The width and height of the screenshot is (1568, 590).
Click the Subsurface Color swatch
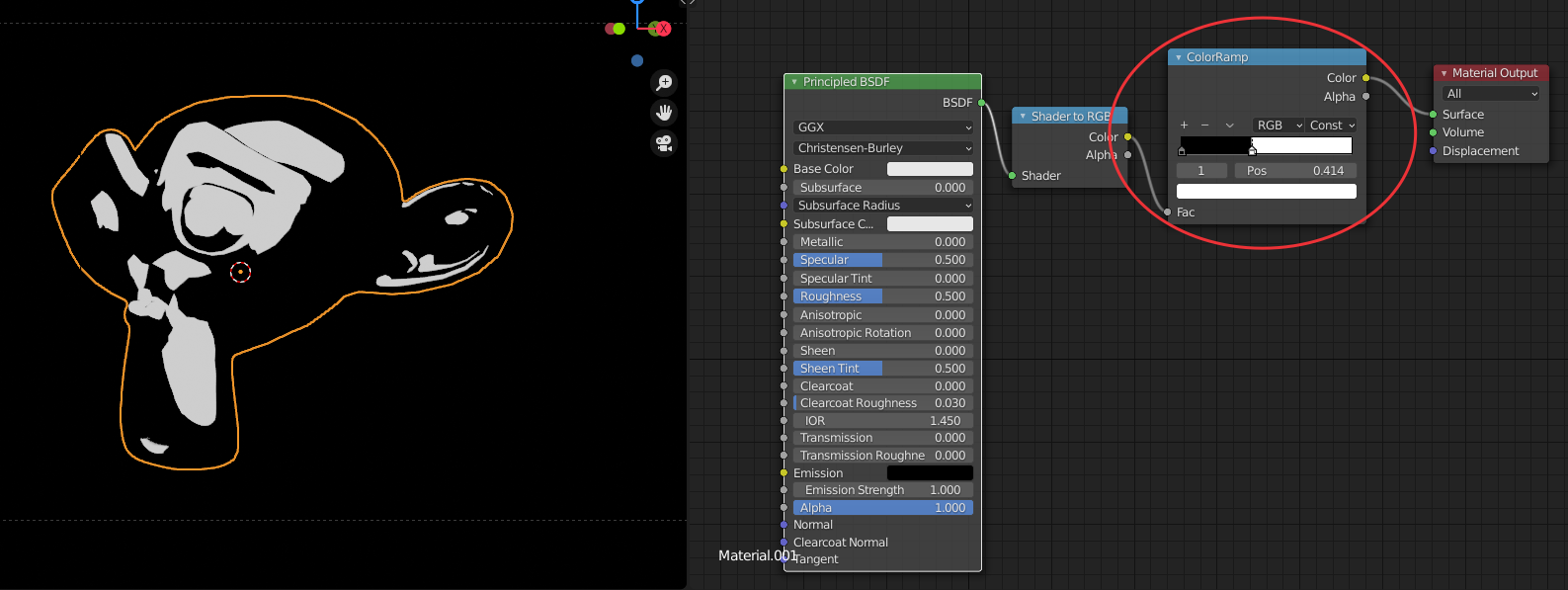[930, 224]
